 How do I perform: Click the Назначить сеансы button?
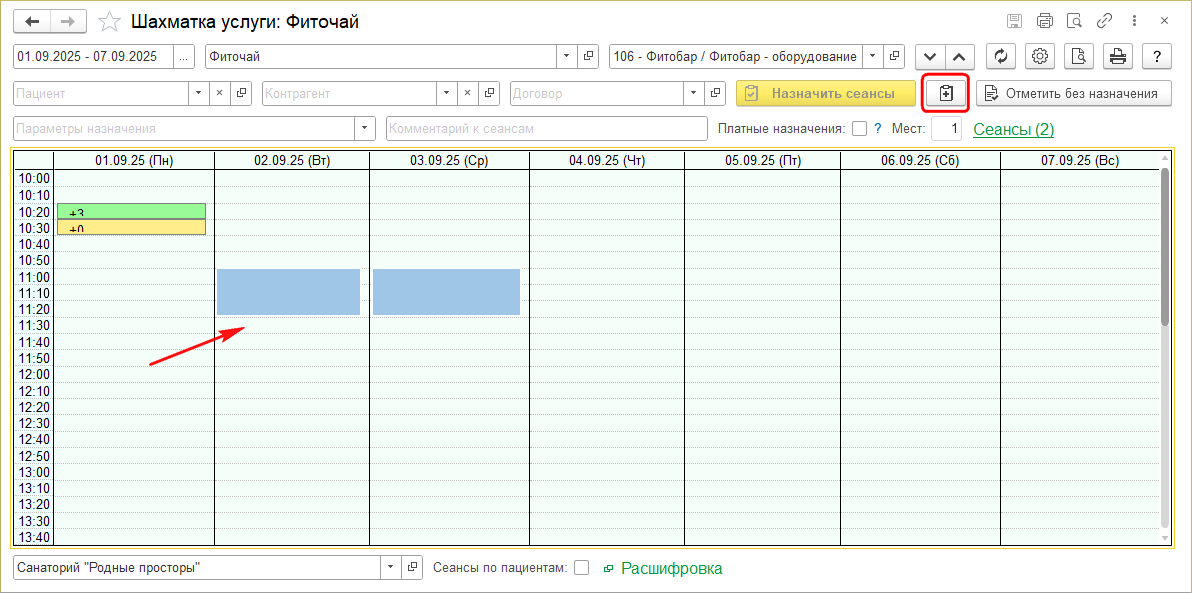pos(825,93)
